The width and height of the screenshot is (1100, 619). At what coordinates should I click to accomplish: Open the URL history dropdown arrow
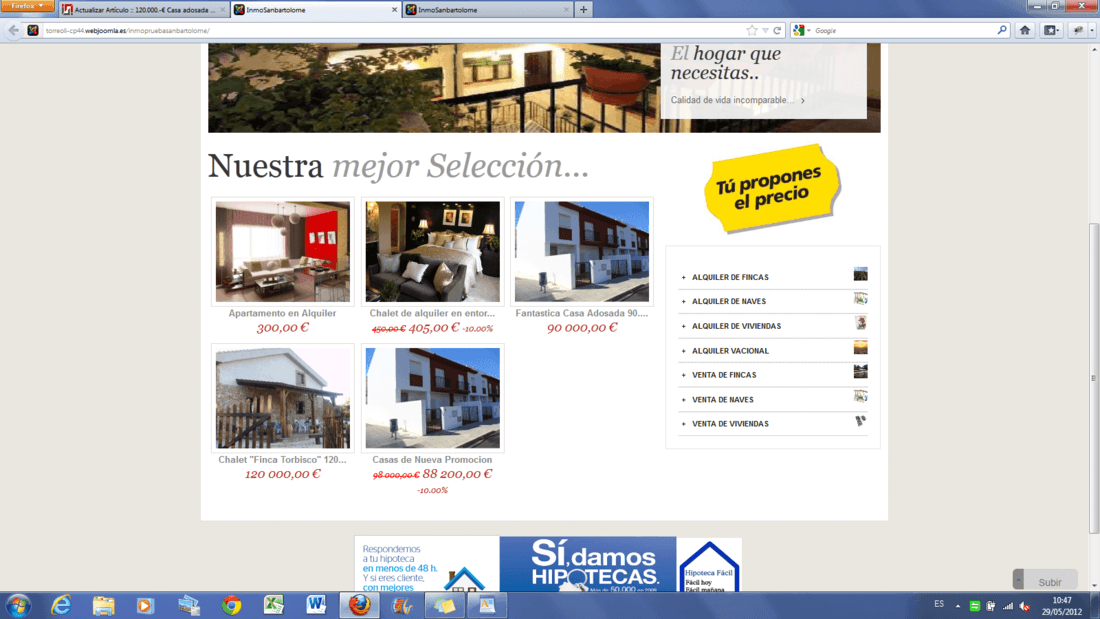point(765,30)
